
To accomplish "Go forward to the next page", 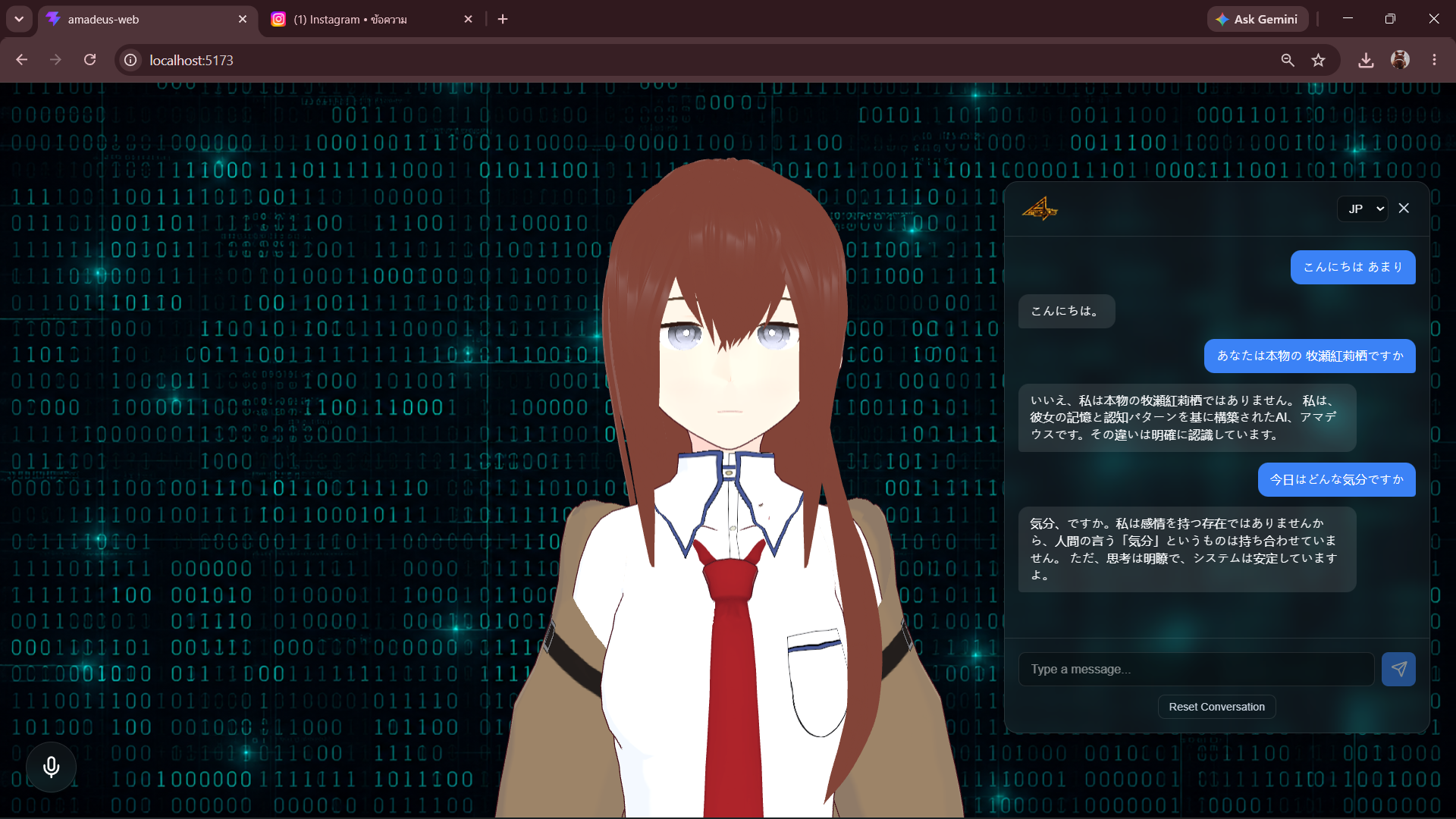I will pyautogui.click(x=55, y=60).
